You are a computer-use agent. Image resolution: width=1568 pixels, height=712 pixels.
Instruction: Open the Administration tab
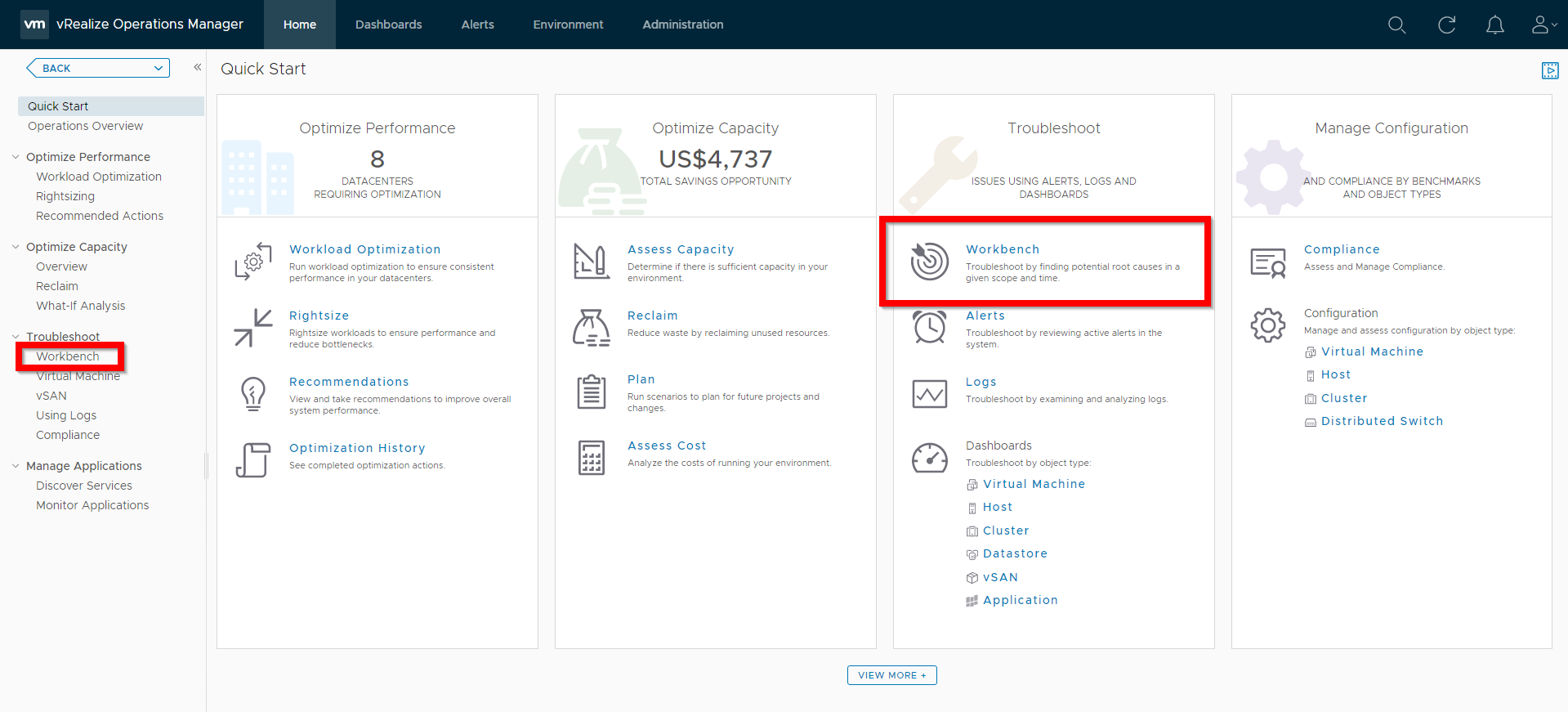[683, 25]
